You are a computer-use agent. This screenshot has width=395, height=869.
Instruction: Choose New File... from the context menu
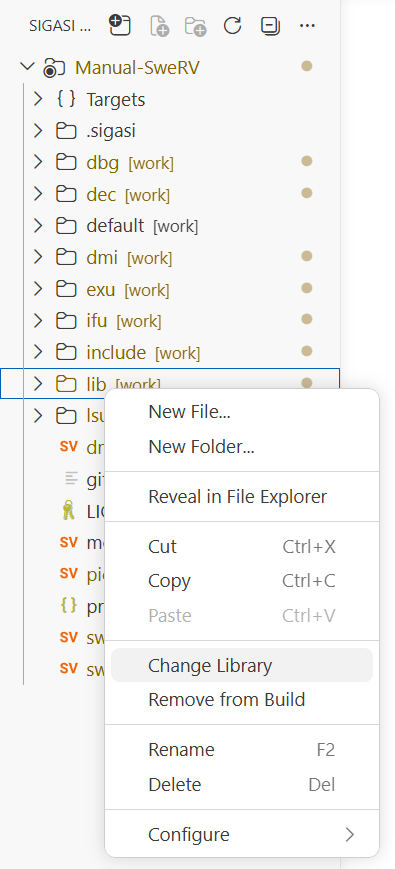click(242, 412)
